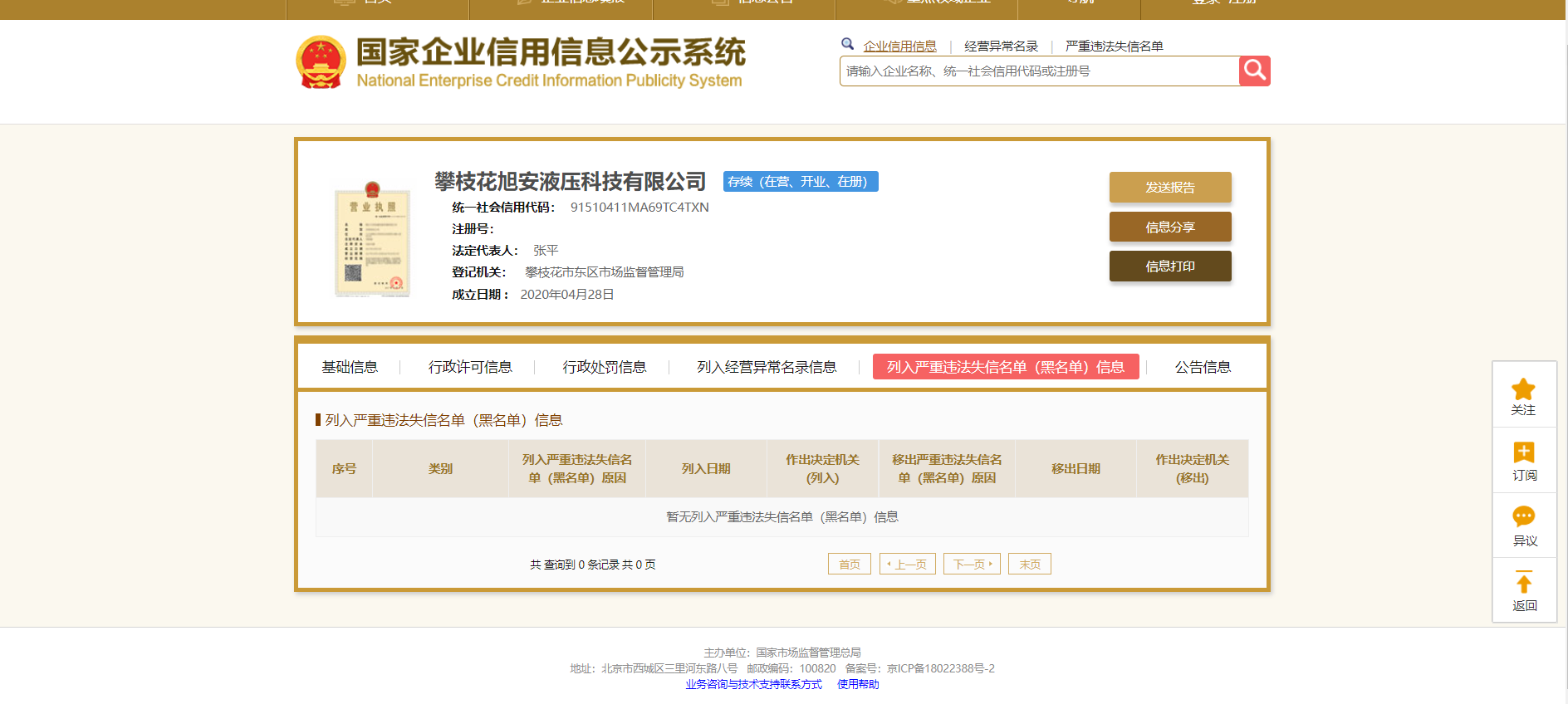Image resolution: width=1568 pixels, height=704 pixels.
Task: Click the 移出日期 column header
Action: (x=1076, y=468)
